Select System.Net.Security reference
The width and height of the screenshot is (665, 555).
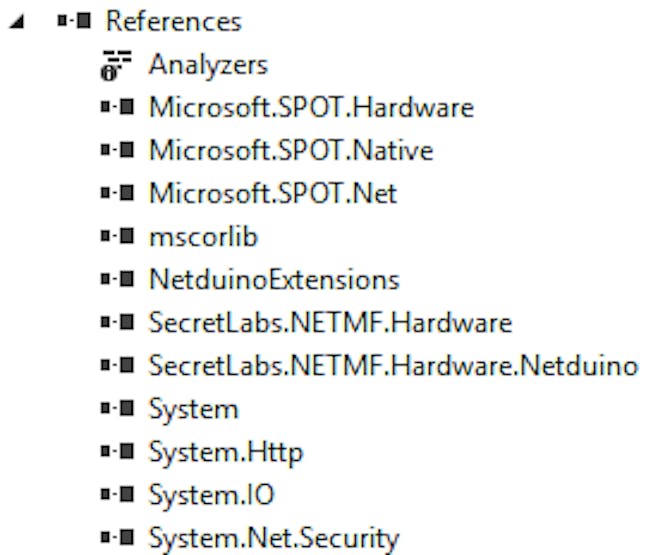point(274,538)
